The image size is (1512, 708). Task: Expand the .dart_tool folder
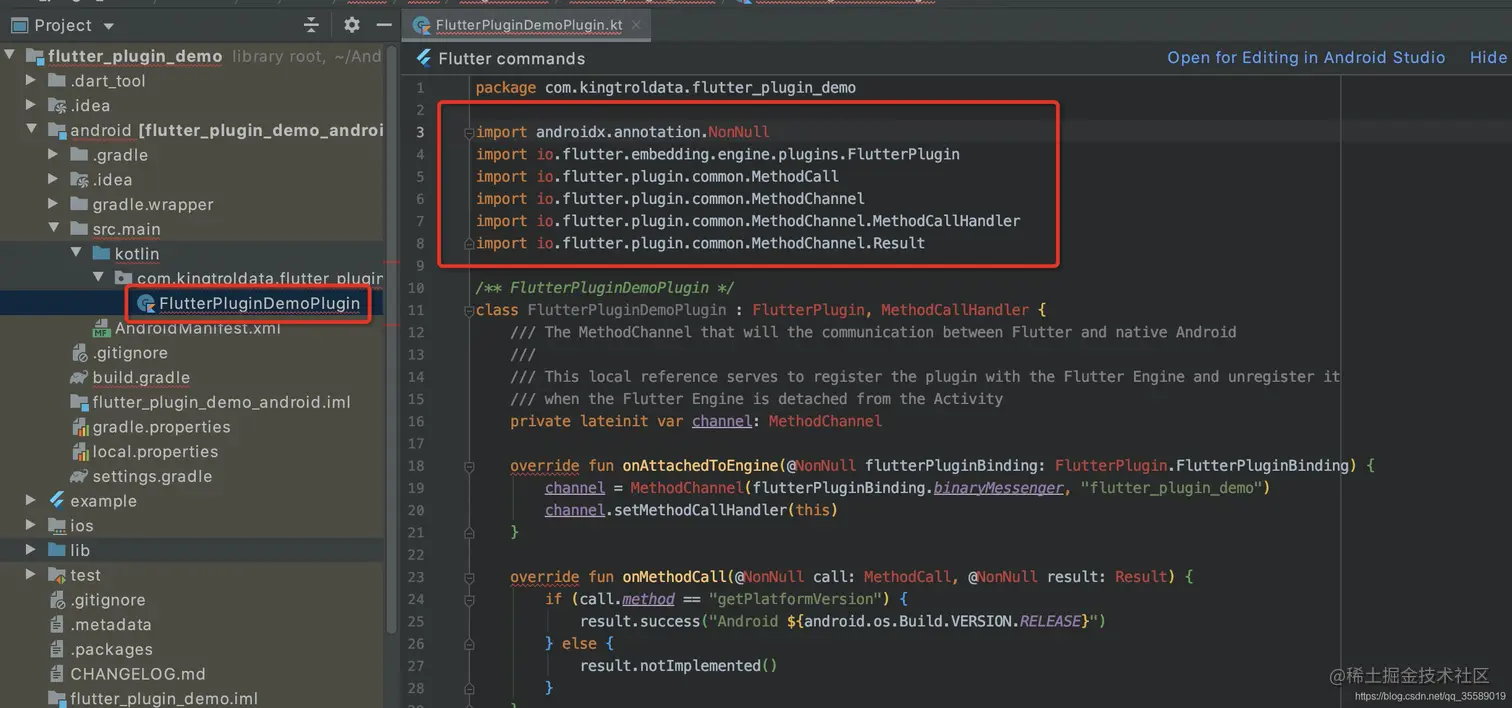[x=32, y=81]
